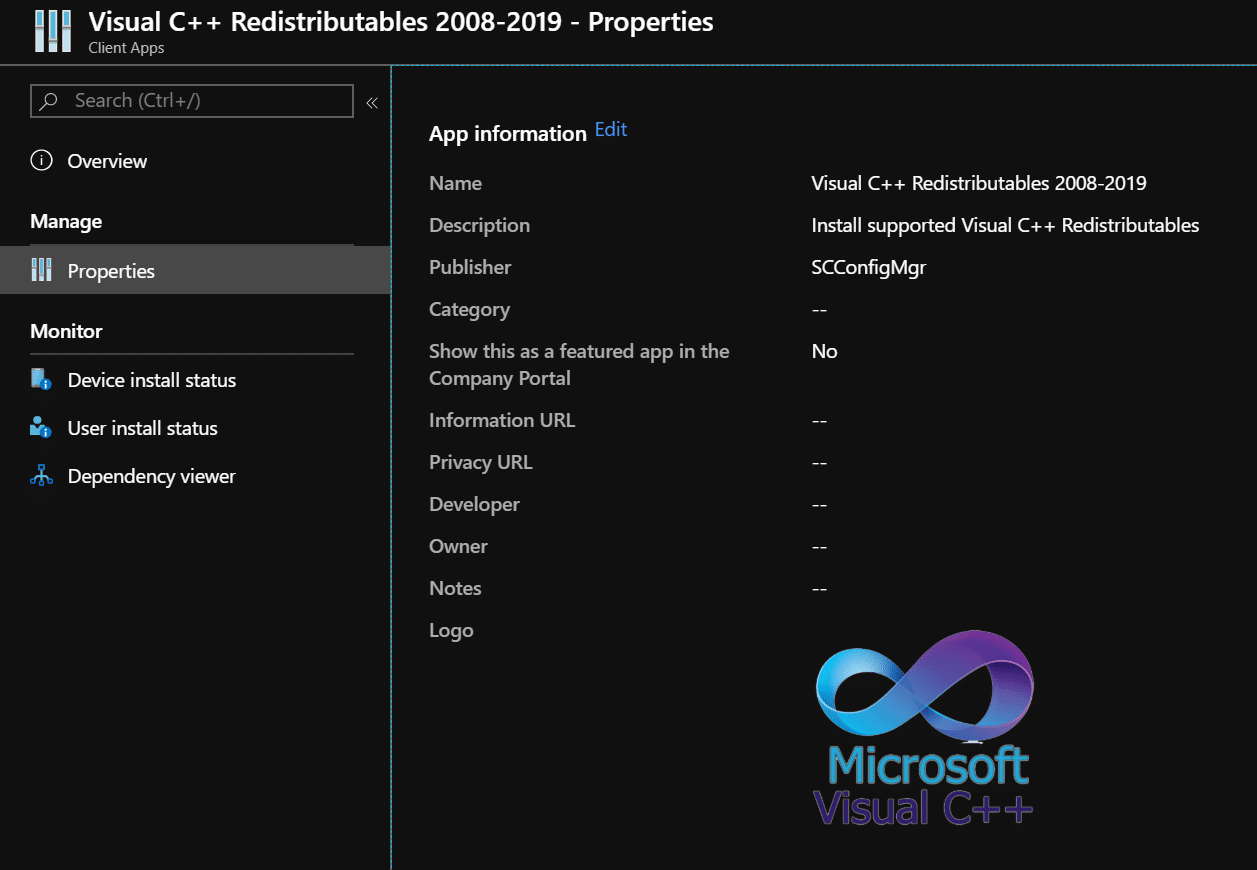This screenshot has width=1257, height=870.
Task: Click the Developer field label
Action: [474, 504]
